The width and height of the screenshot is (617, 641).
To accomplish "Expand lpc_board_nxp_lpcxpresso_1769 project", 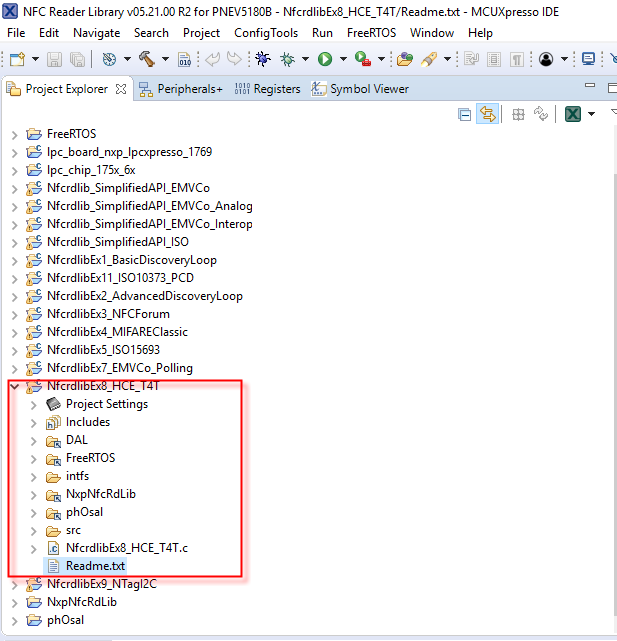I will [15, 152].
